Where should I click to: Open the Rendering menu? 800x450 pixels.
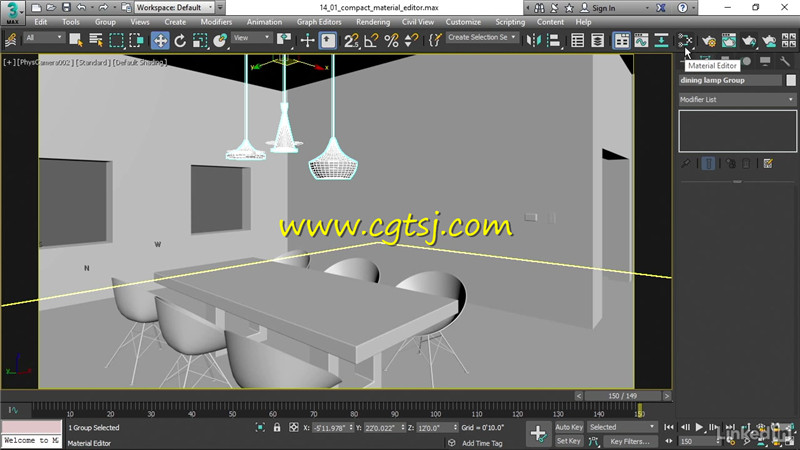tap(373, 22)
